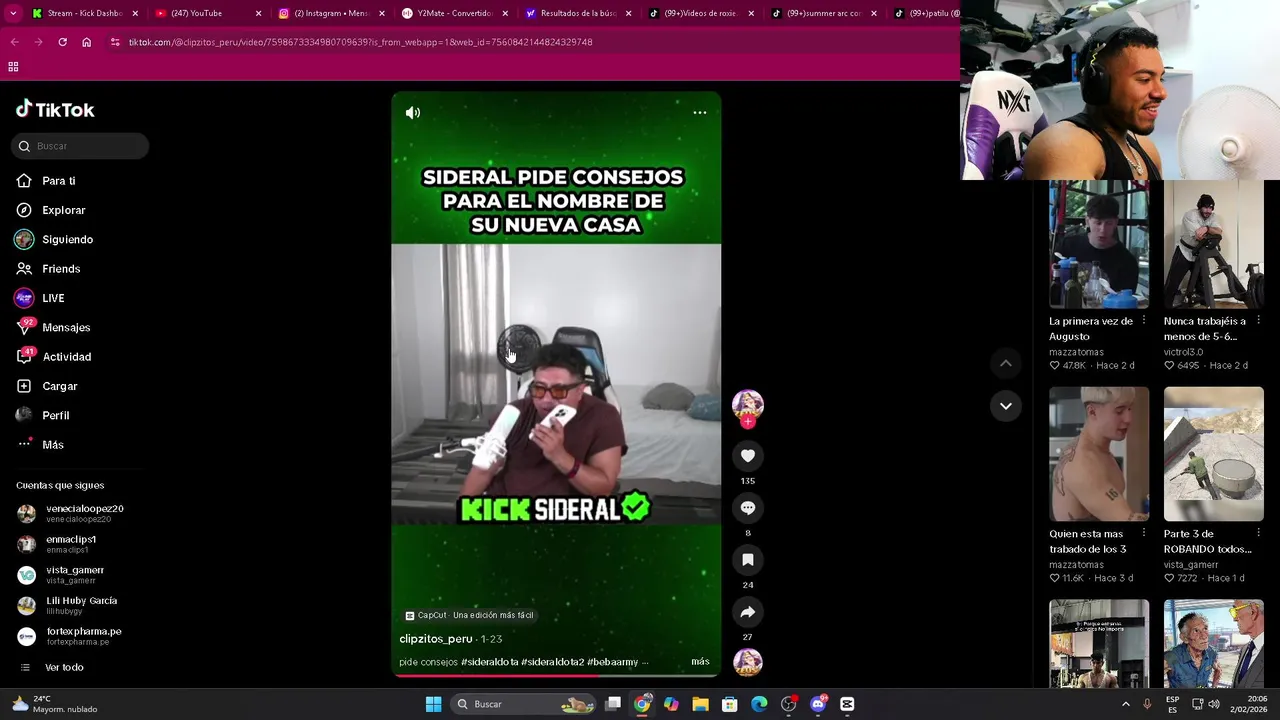Click the Windows taskbar Buscar box
Viewport: 1280px width, 720px height.
[524, 704]
